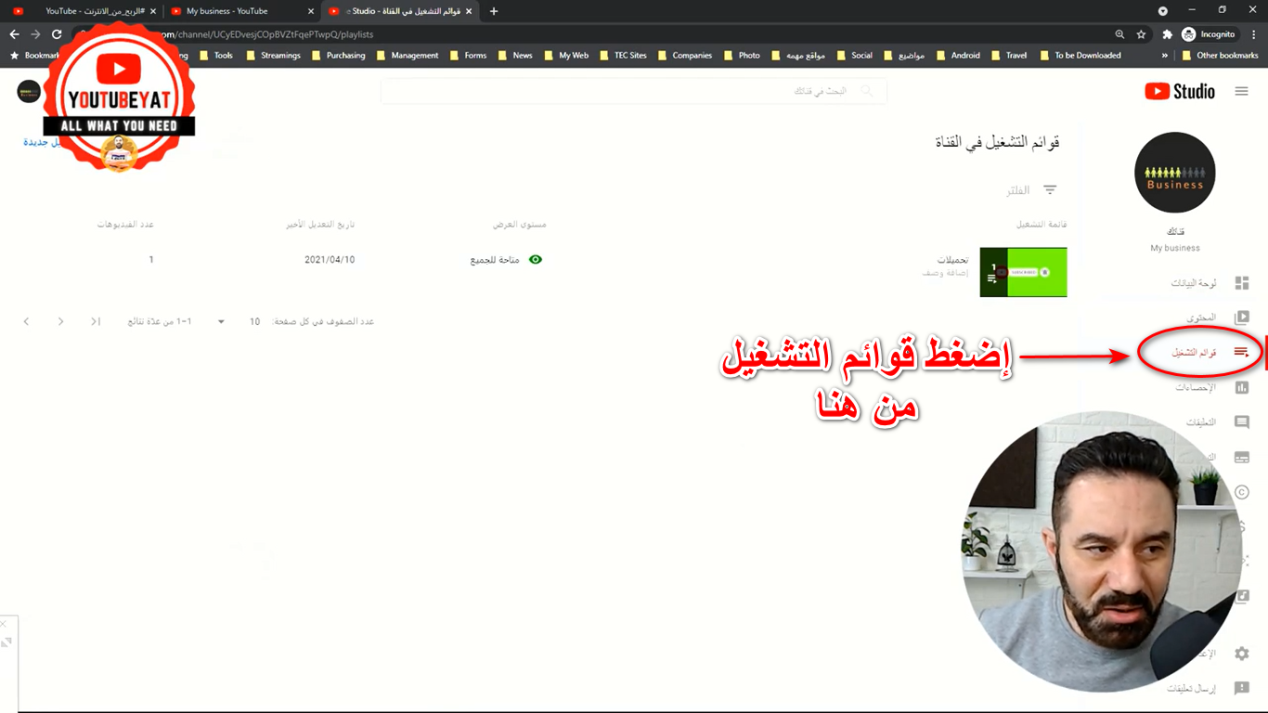
Task: Expand the rows per page dropdown
Action: pos(221,322)
